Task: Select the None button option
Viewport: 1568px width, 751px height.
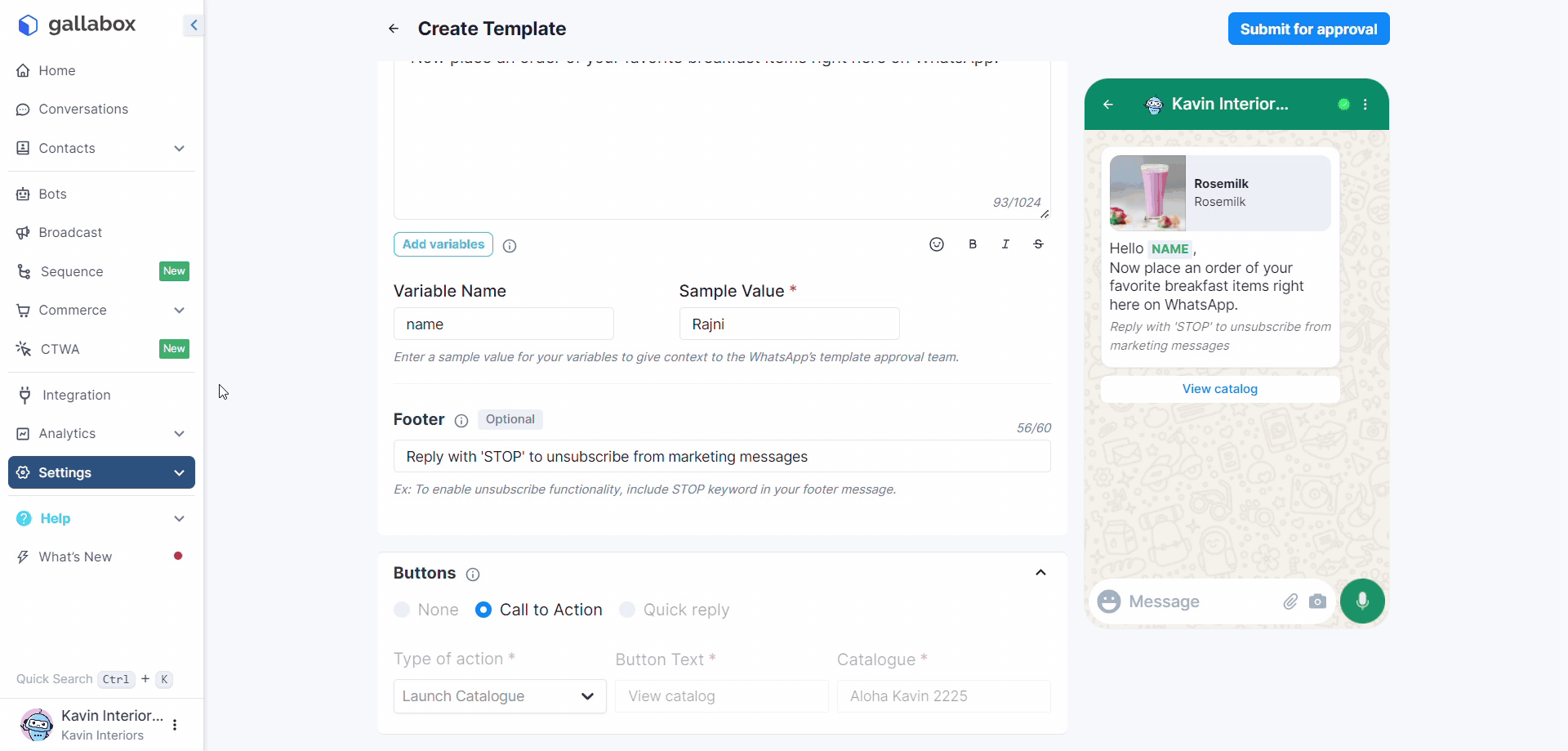Action: click(x=402, y=610)
